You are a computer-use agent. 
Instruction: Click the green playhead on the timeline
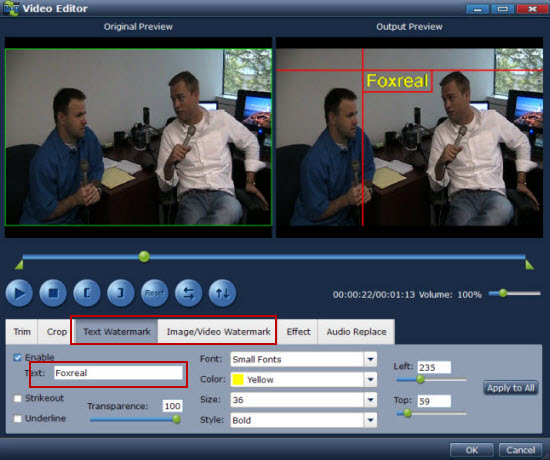pos(144,257)
